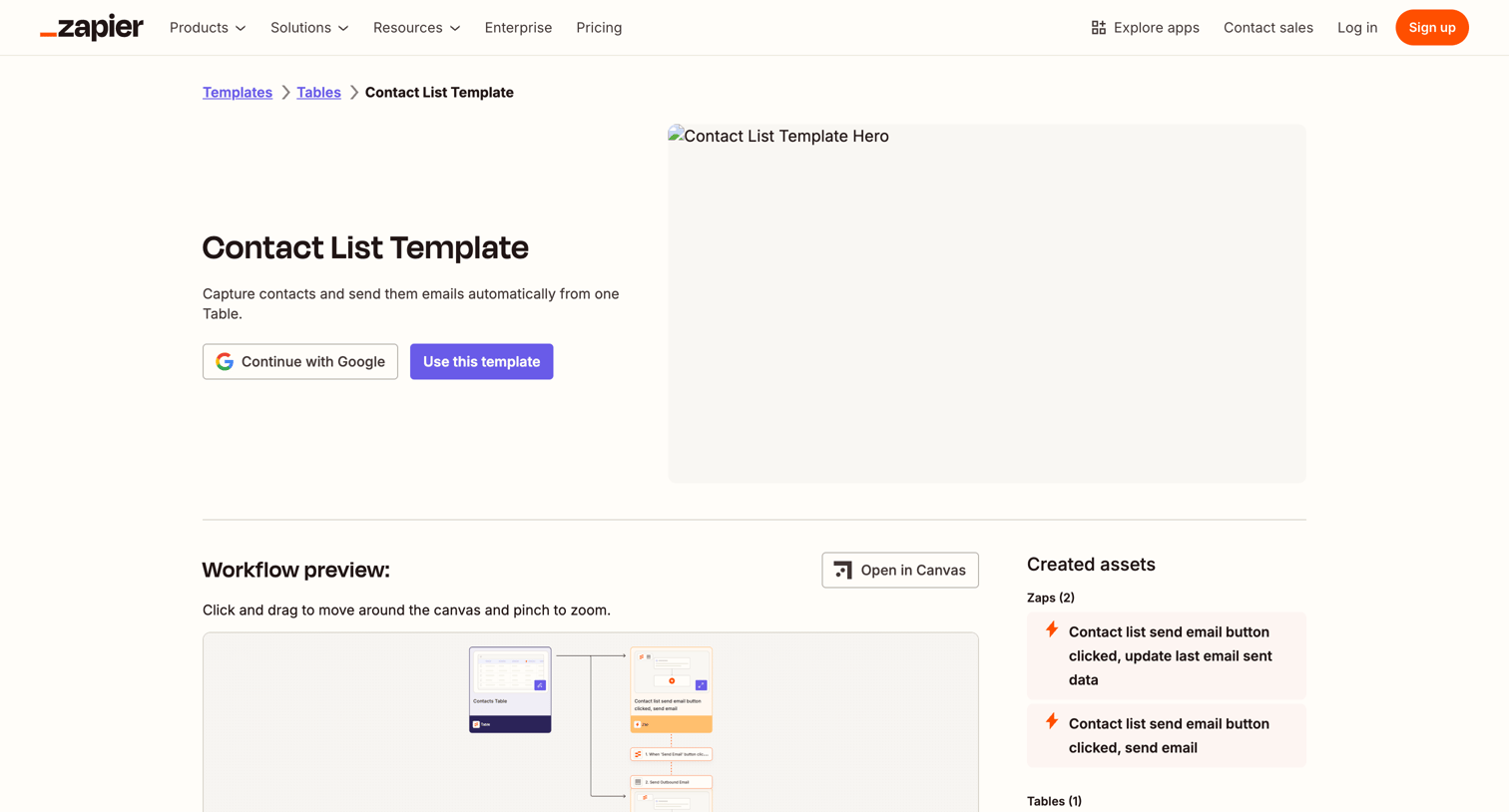Screen dimensions: 1509x812
Task: Expand the Resources chevron arrow
Action: [455, 29]
